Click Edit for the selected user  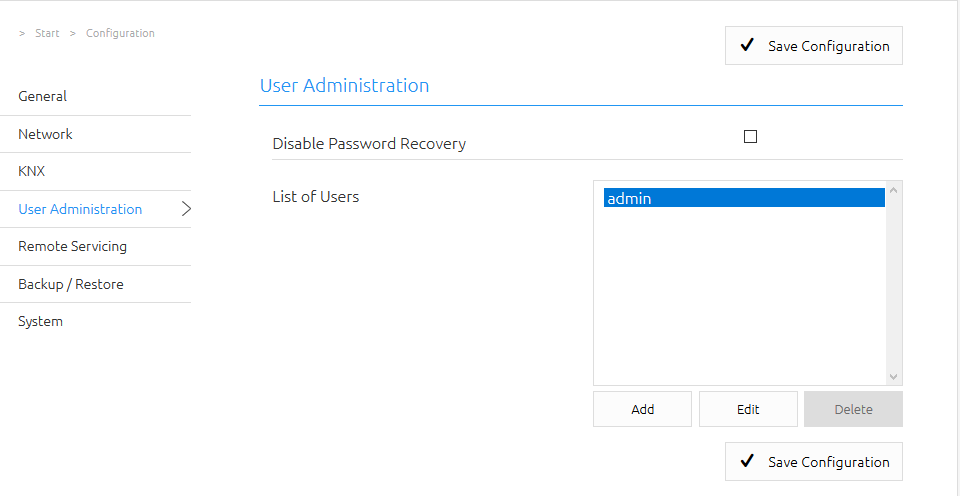pos(748,409)
